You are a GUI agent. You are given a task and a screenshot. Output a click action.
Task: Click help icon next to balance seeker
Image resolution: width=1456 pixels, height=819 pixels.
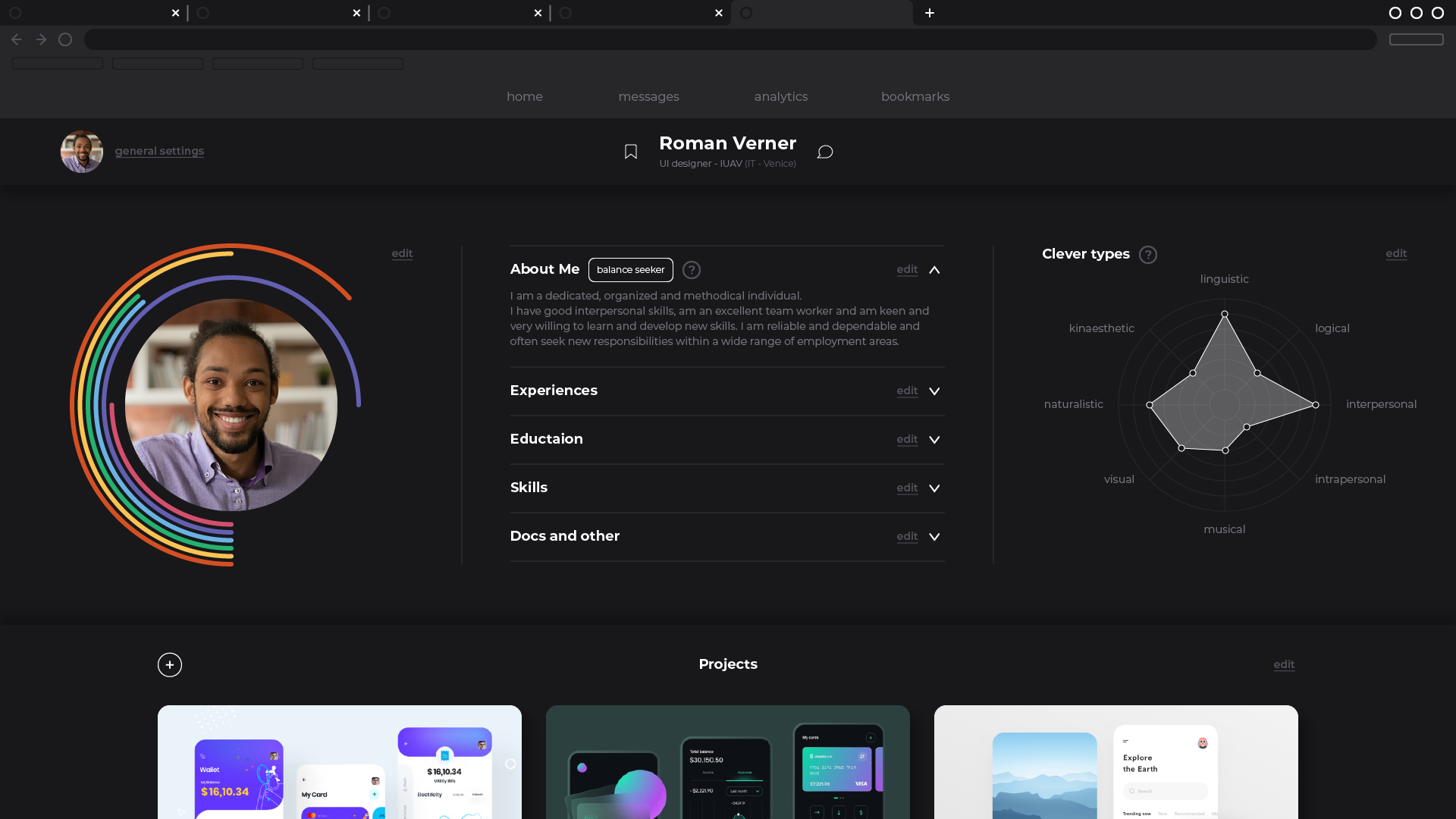[691, 270]
